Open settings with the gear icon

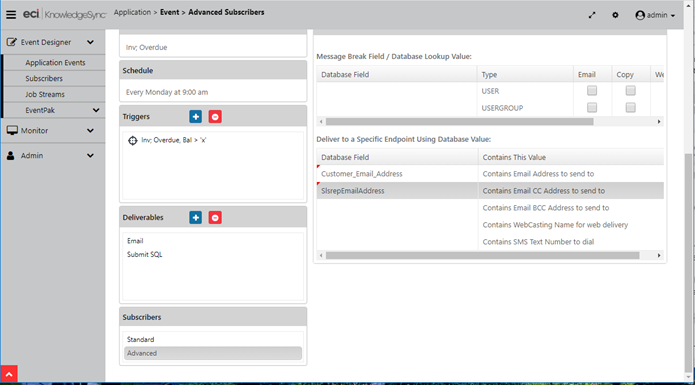(x=615, y=15)
